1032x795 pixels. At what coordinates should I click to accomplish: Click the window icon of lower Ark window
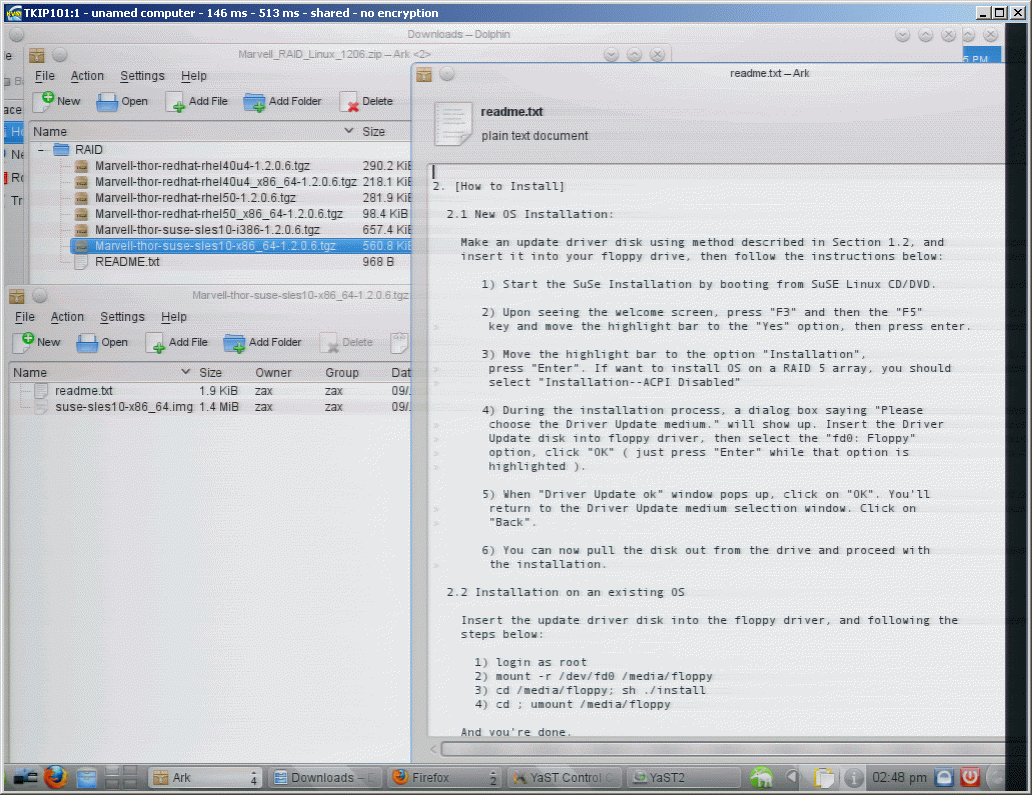(x=17, y=296)
